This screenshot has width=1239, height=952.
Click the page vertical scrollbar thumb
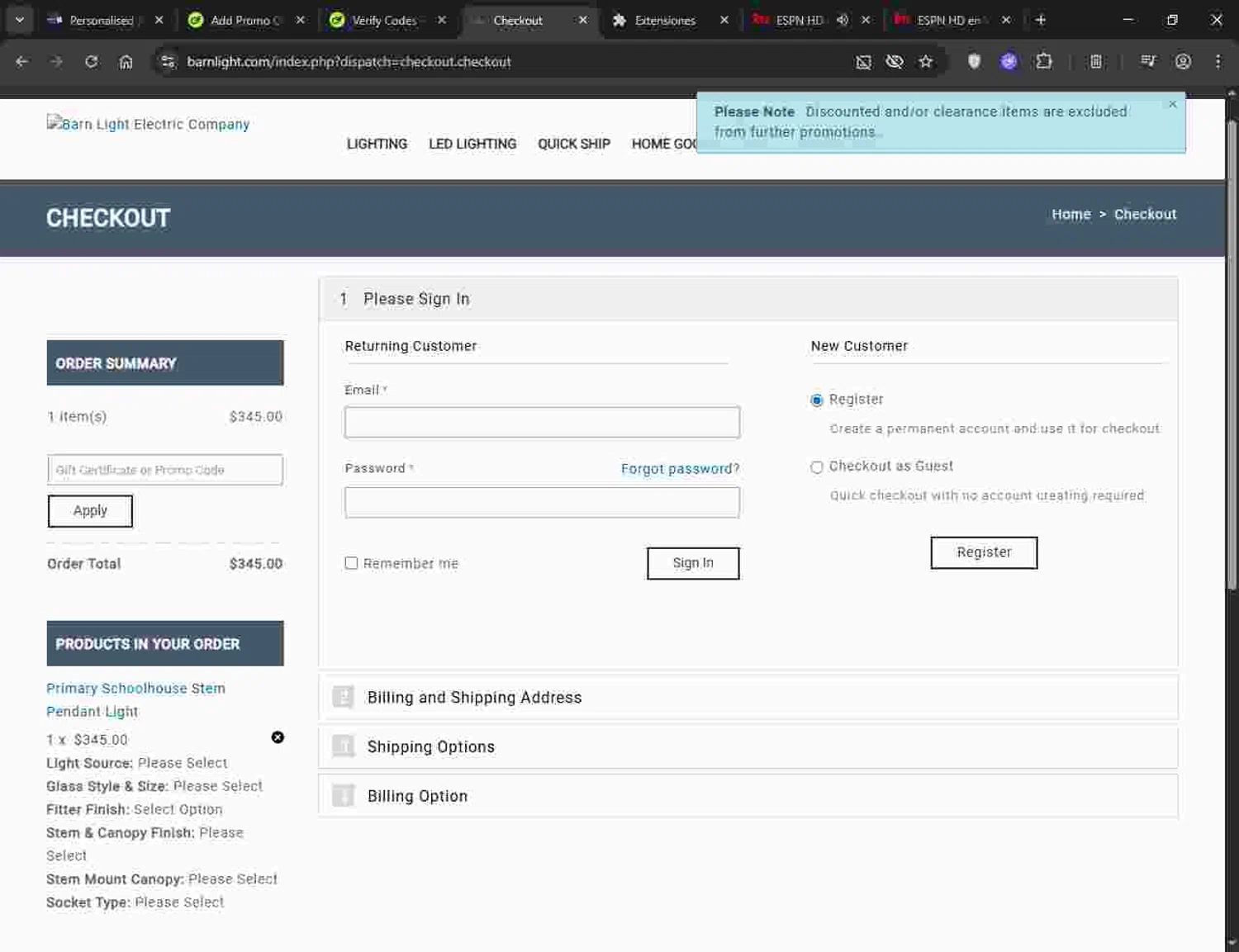[1232, 355]
